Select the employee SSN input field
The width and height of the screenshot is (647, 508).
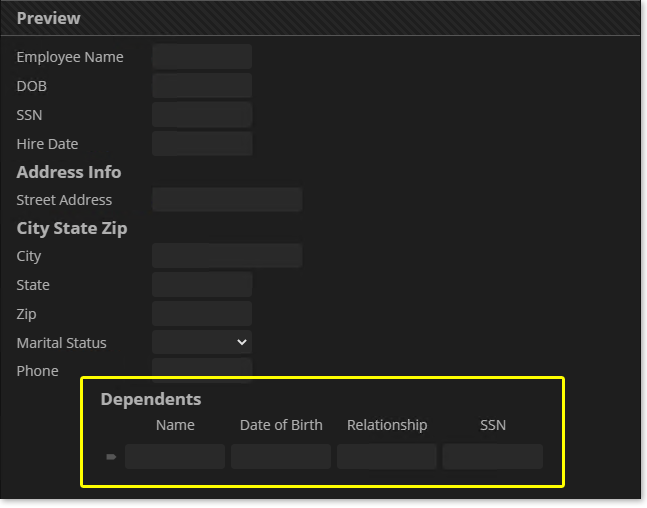tap(202, 115)
